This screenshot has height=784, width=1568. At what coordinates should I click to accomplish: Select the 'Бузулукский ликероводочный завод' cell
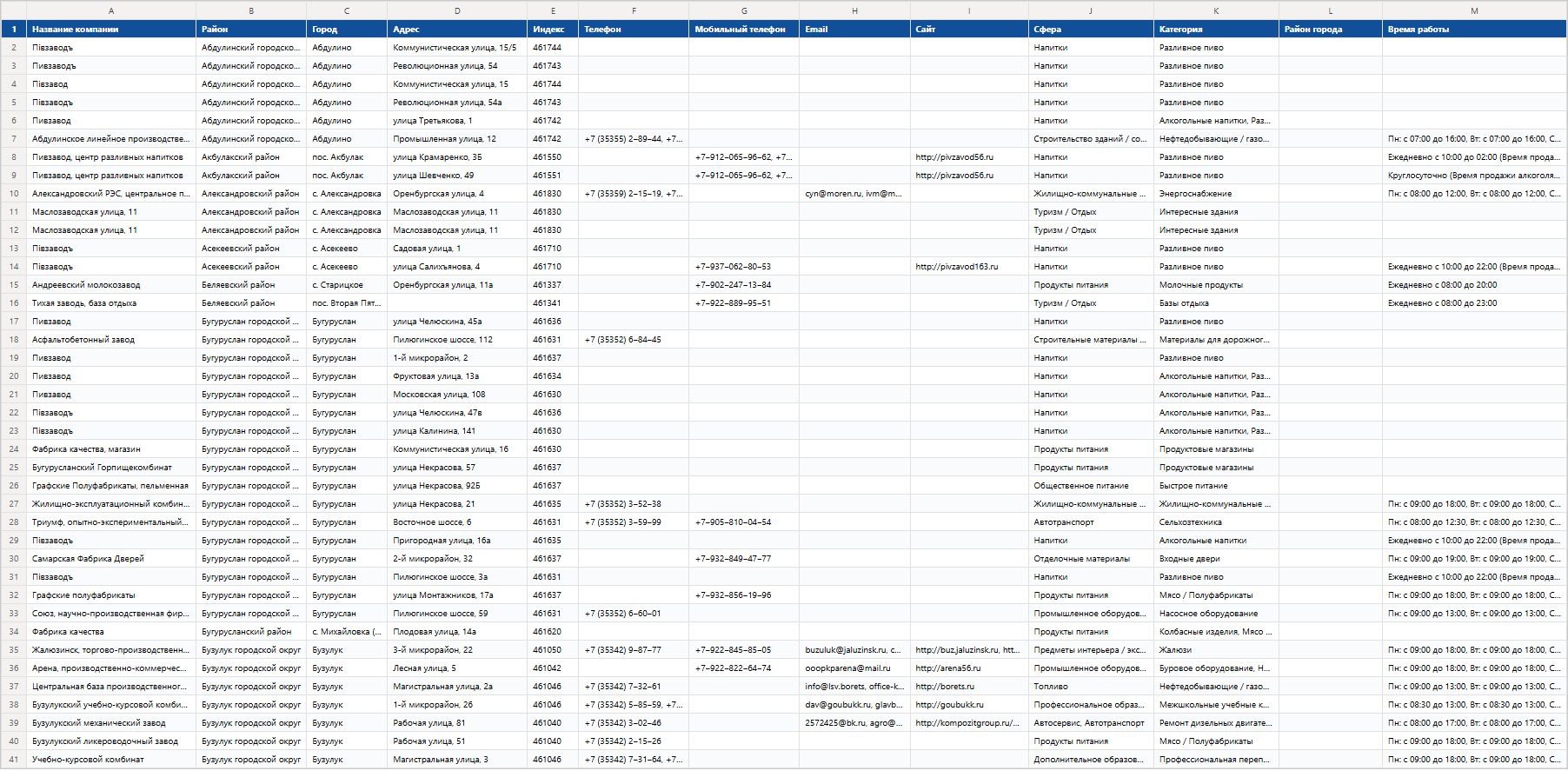[111, 741]
